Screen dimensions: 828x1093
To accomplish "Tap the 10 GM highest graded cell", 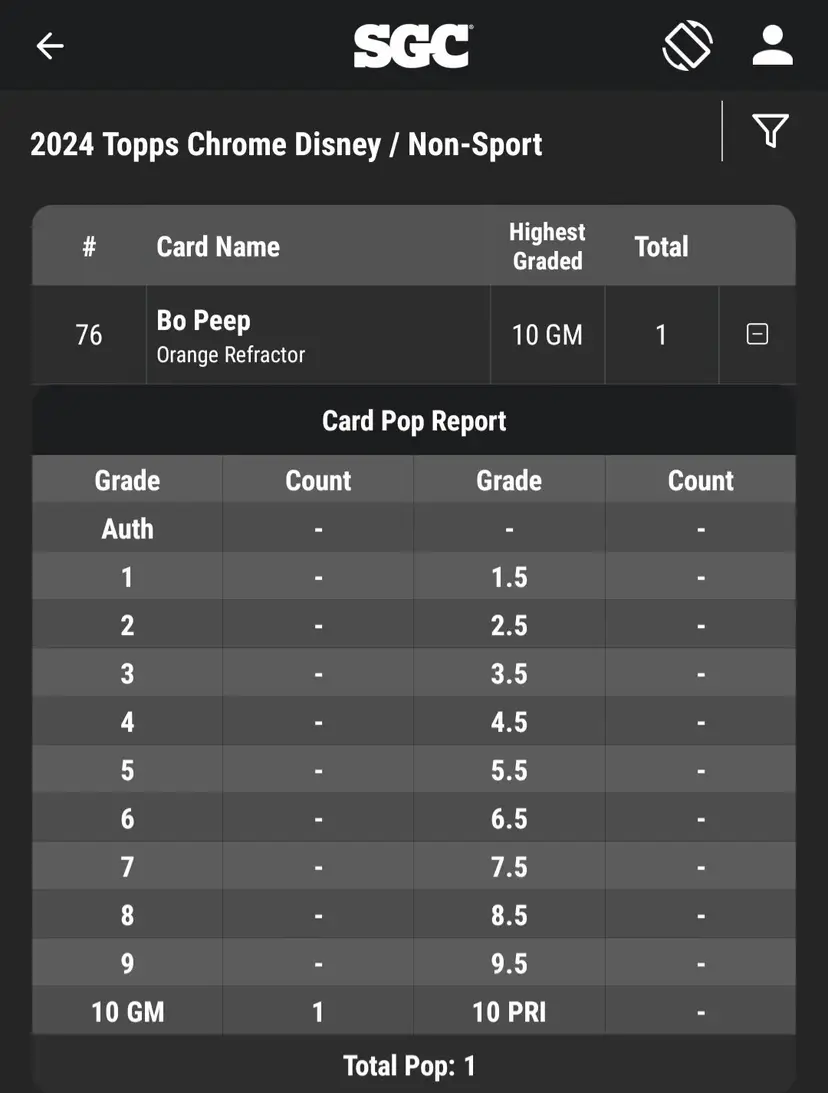I will 547,334.
